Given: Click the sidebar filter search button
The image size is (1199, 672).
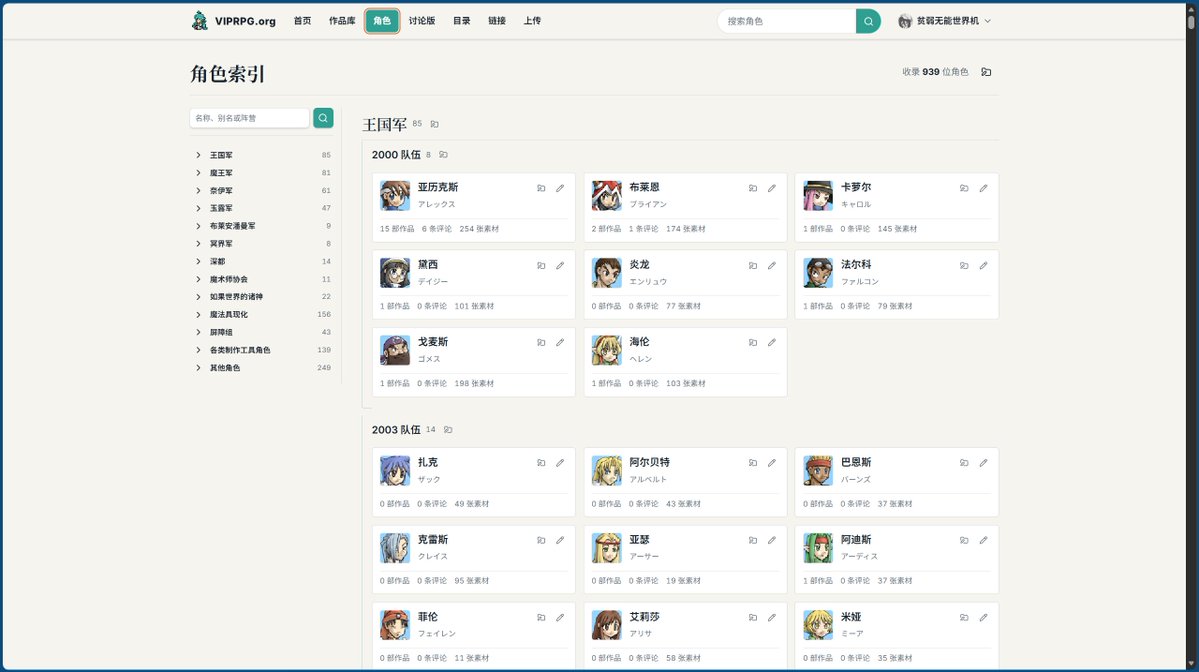Looking at the screenshot, I should [x=323, y=118].
